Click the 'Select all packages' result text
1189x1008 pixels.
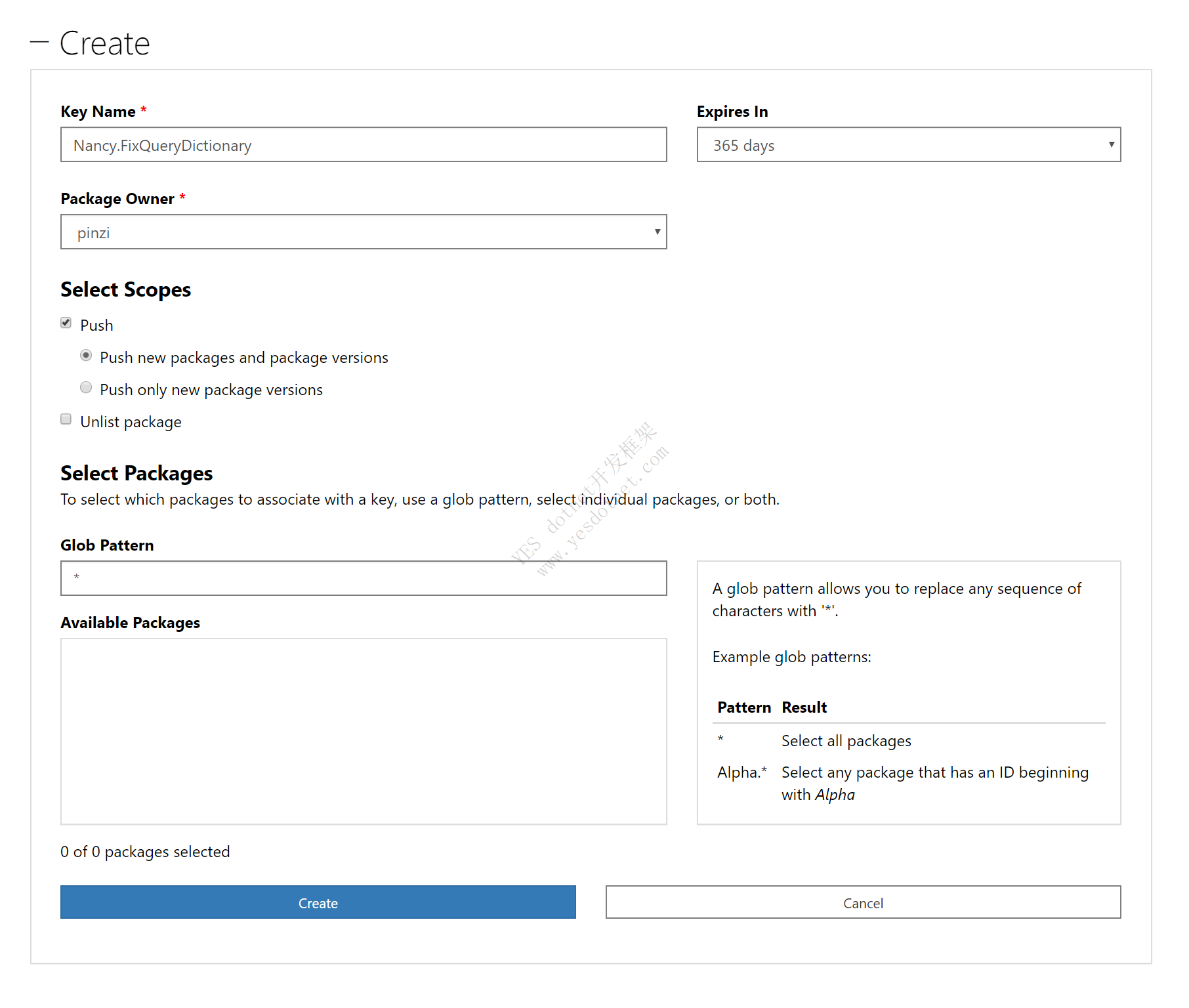coord(846,741)
